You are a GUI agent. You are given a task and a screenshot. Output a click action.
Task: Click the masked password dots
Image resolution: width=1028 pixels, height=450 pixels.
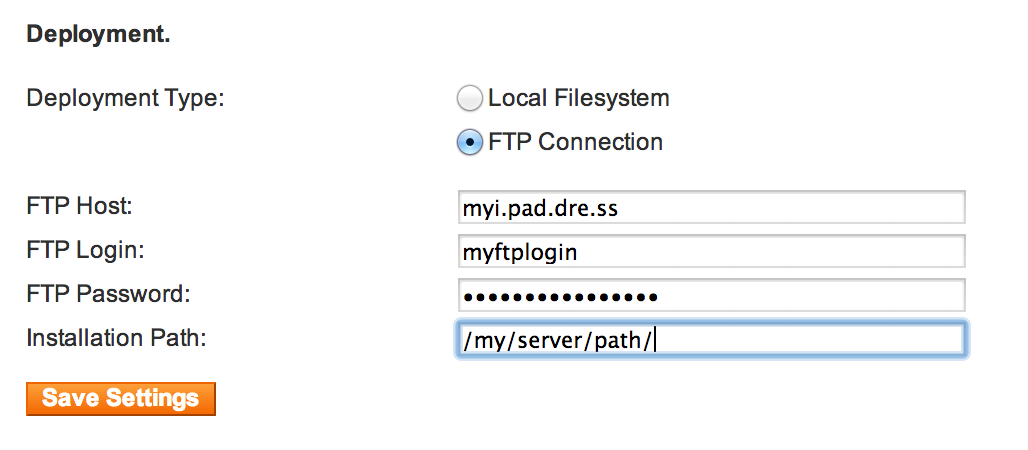pyautogui.click(x=560, y=296)
